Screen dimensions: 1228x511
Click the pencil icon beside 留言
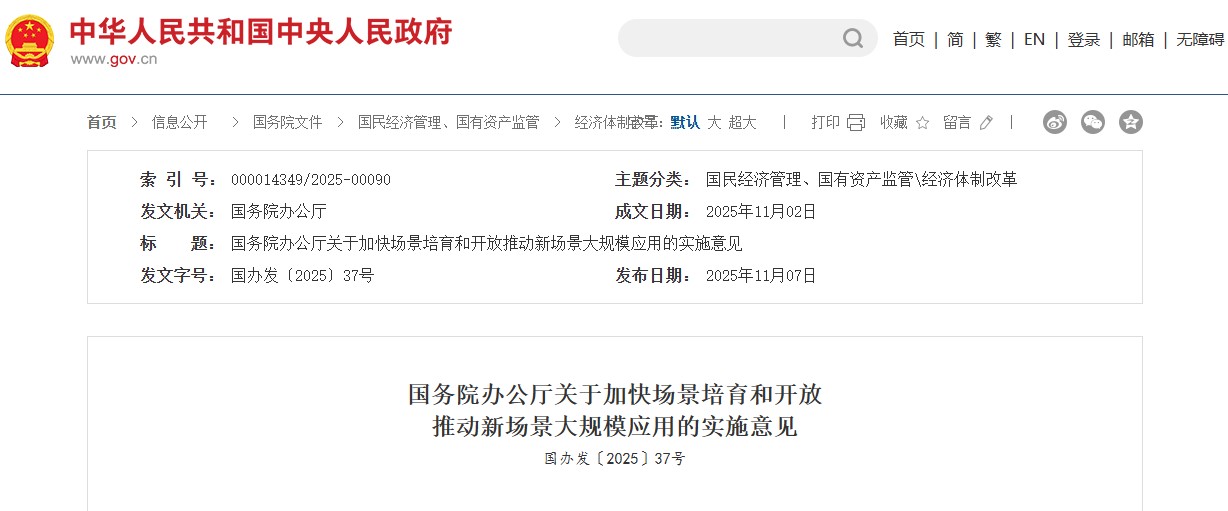pyautogui.click(x=986, y=123)
